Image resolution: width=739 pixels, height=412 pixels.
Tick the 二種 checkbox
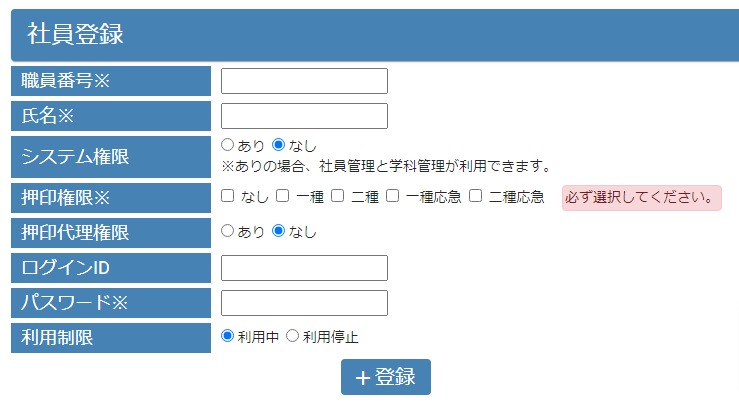click(x=338, y=196)
